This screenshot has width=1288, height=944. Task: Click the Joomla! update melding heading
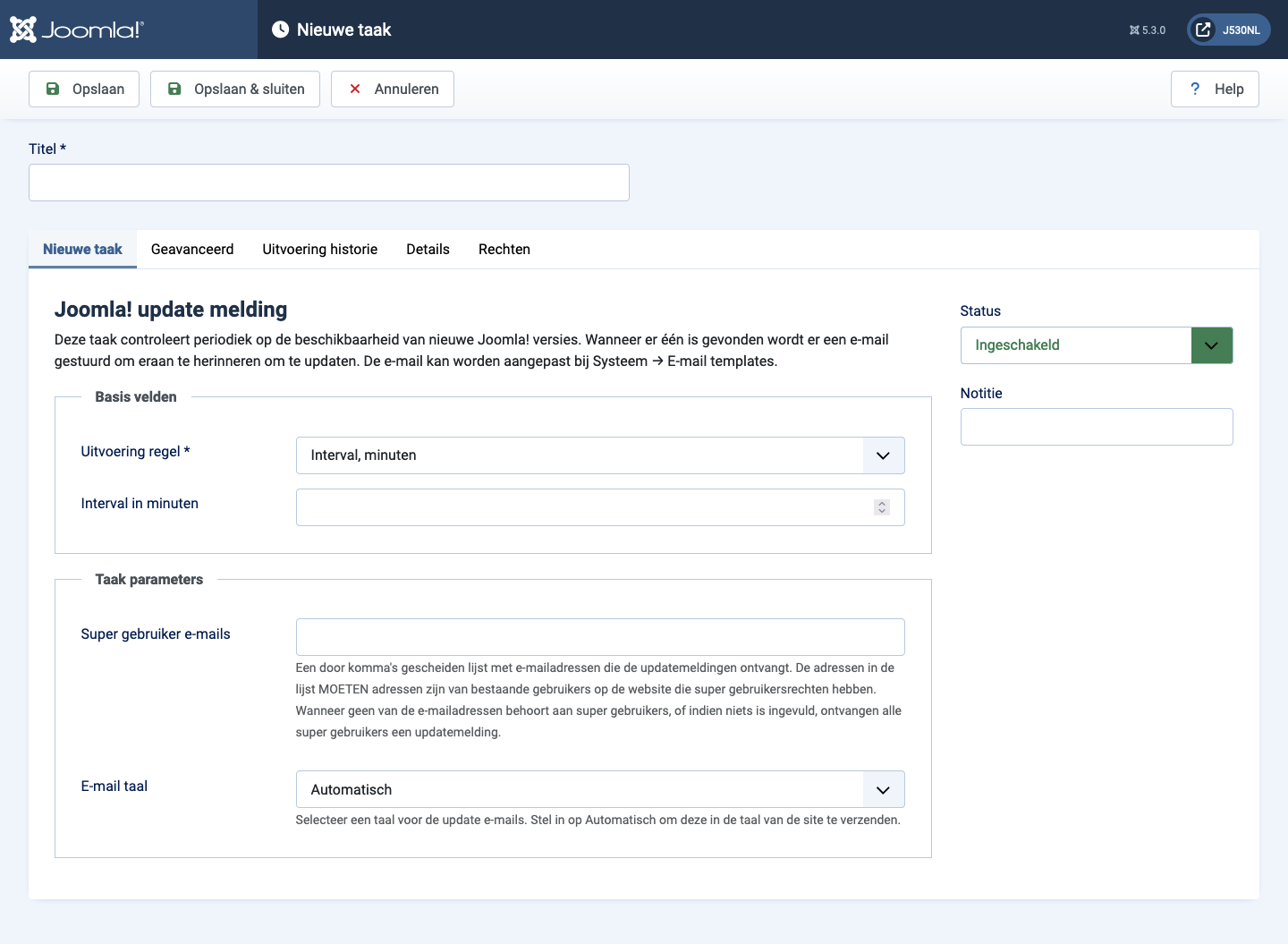pos(171,310)
